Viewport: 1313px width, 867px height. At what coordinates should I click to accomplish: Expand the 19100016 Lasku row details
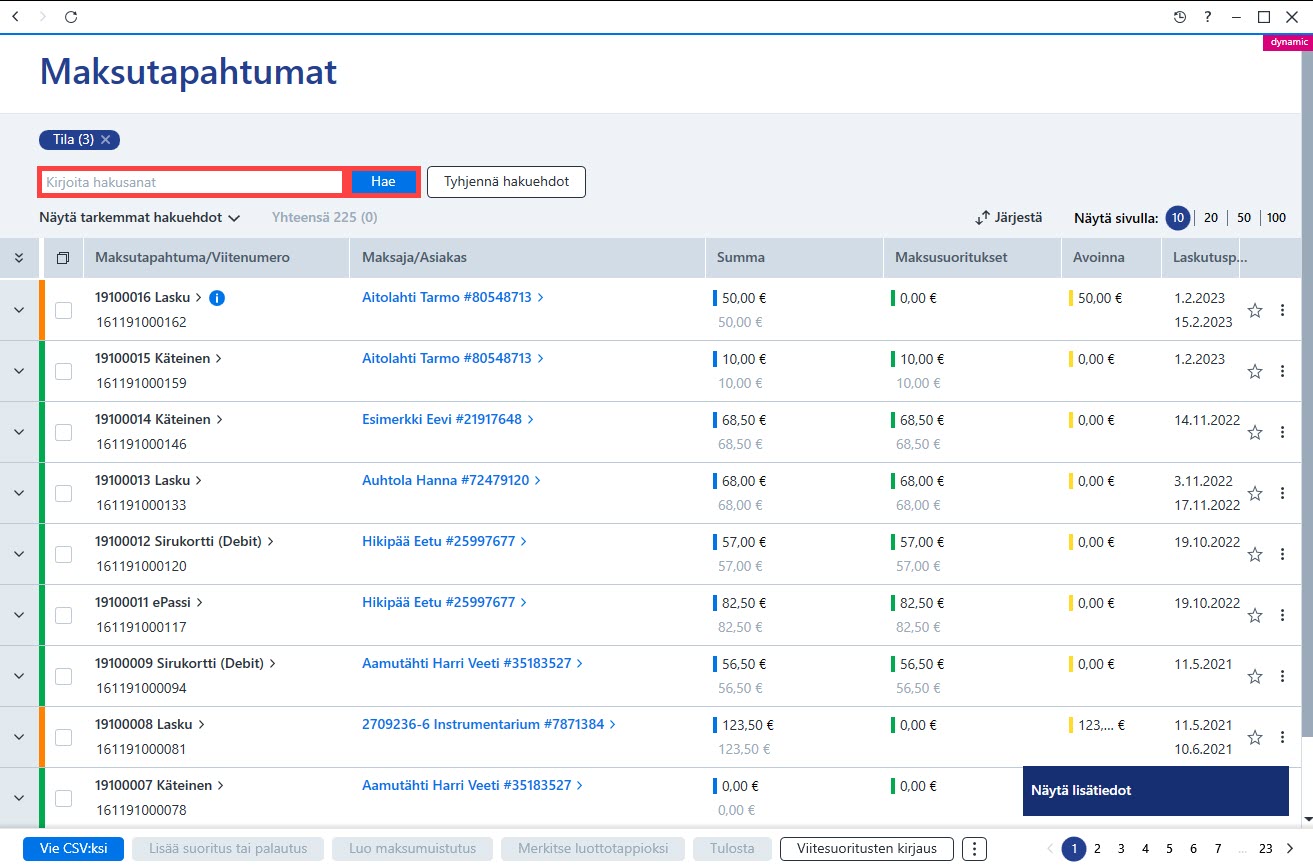point(18,310)
